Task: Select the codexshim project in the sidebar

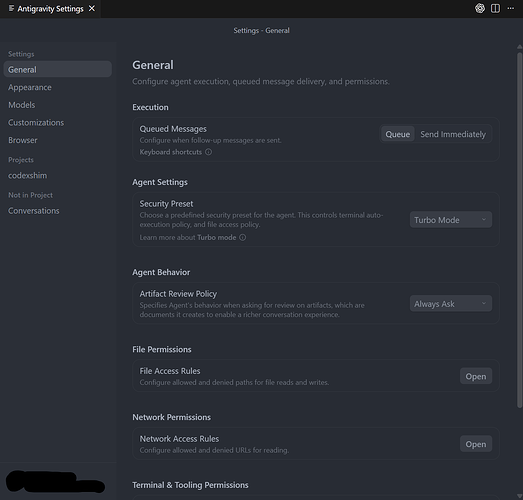Action: 28,175
